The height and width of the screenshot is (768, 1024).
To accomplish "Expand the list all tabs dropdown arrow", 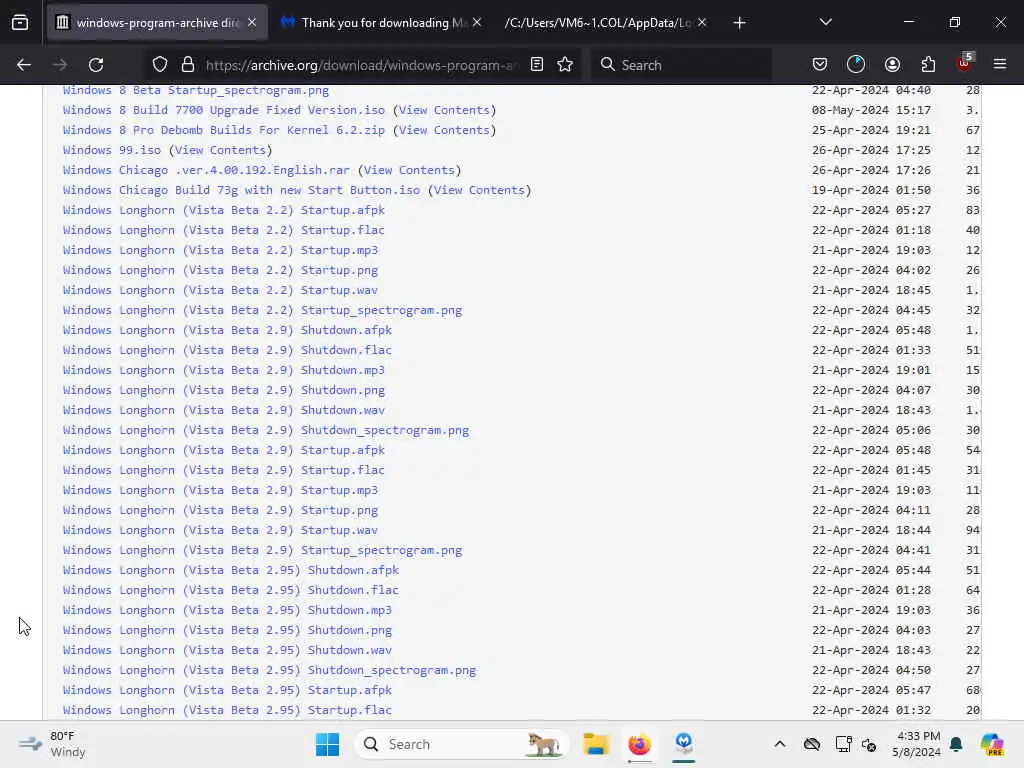I will tap(825, 22).
